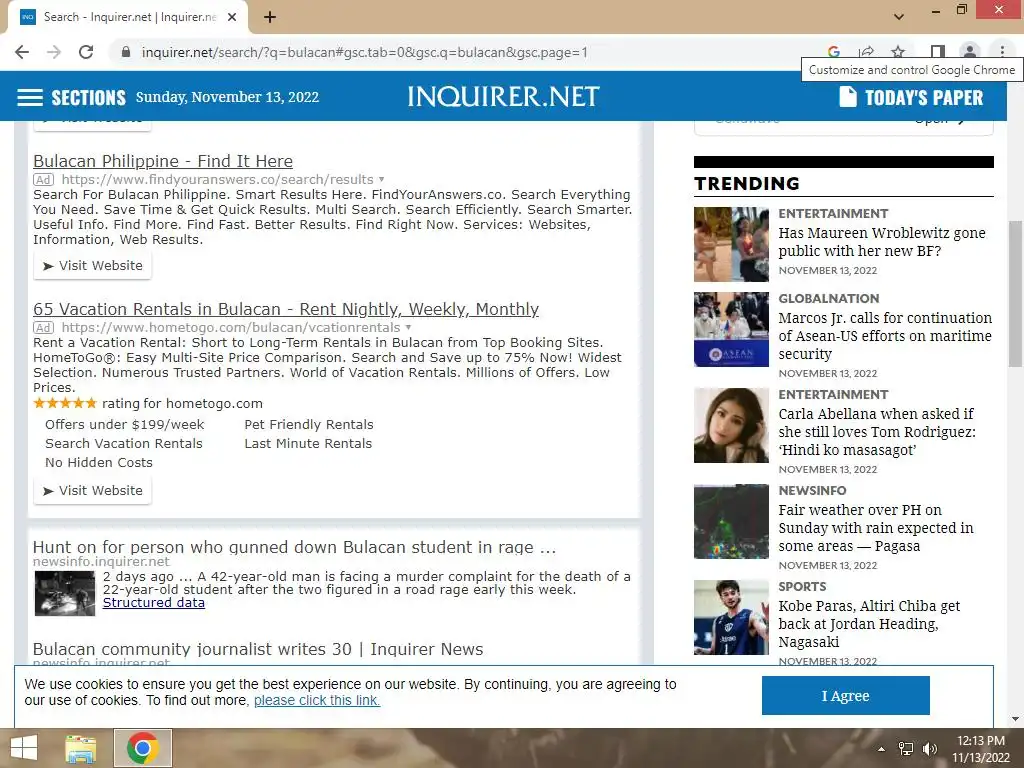The image size is (1024, 768).
Task: Open Hunt on for person who gunned down result
Action: (295, 547)
